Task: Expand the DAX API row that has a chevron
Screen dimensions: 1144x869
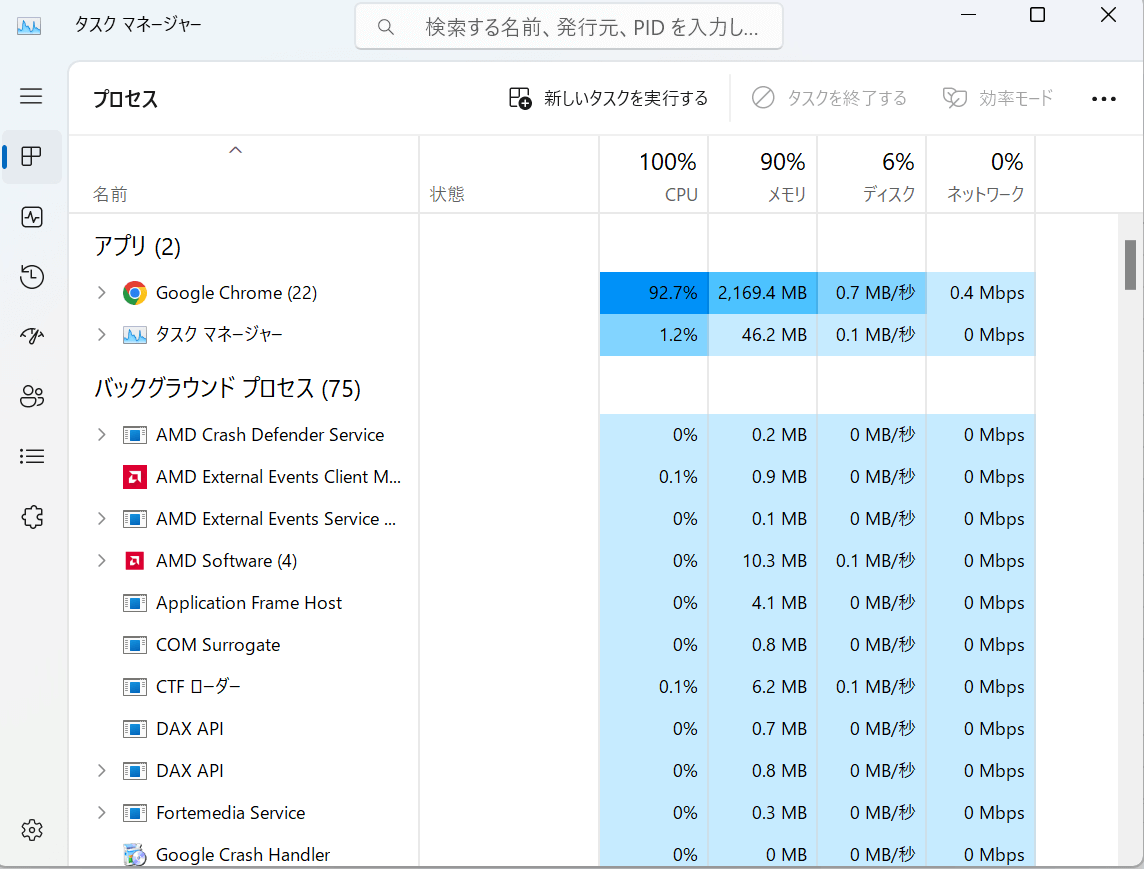Action: [x=101, y=771]
